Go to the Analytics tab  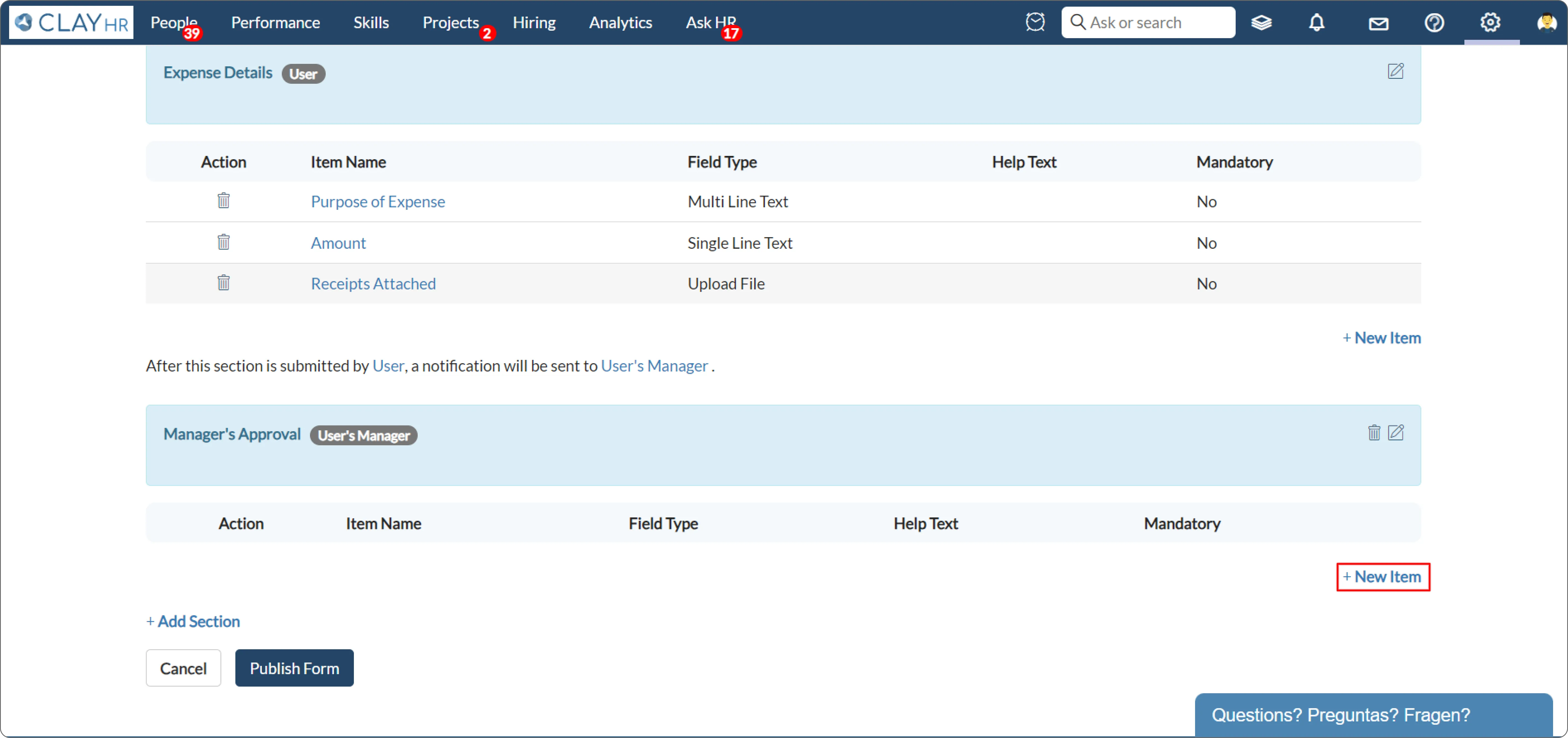(x=620, y=23)
